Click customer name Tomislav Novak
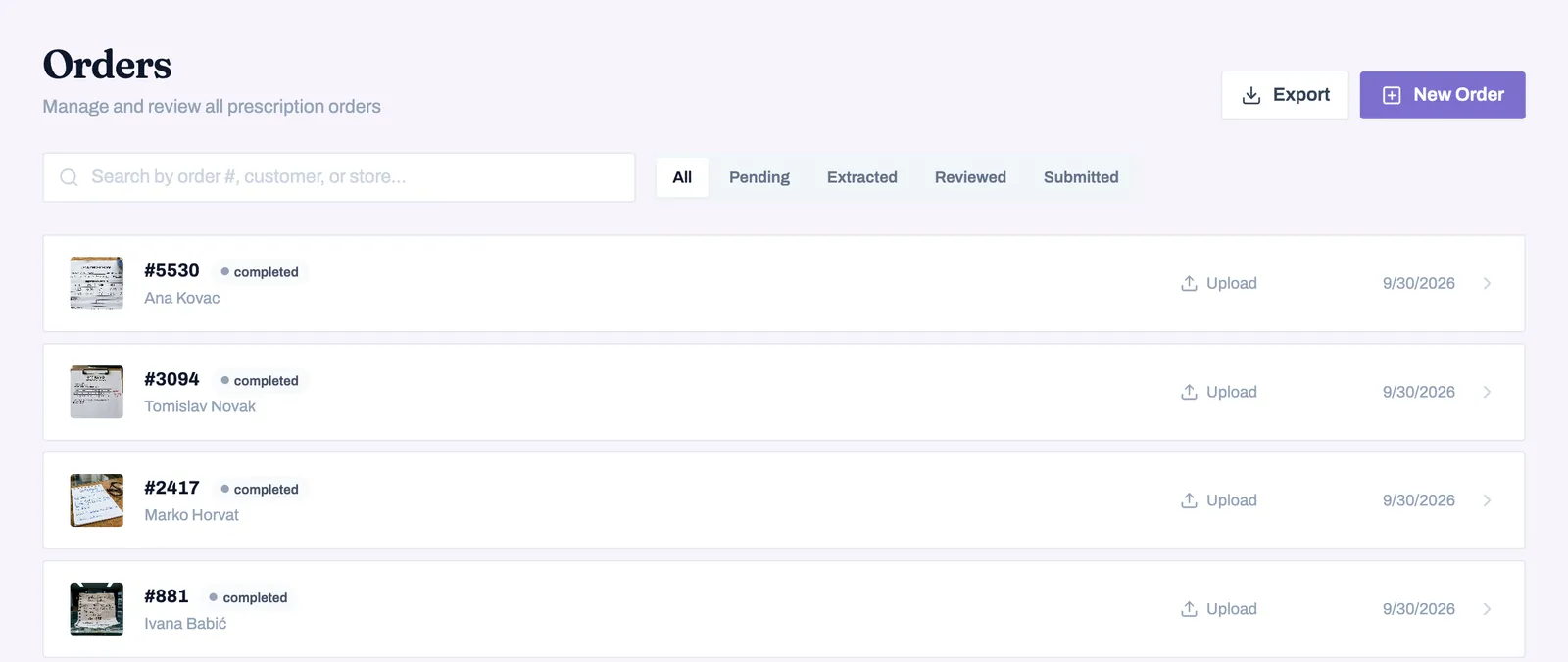The image size is (1568, 662). coord(200,406)
